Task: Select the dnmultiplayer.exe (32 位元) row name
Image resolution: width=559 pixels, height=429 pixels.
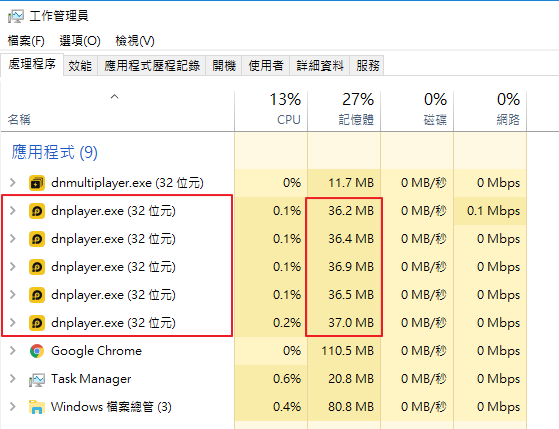Action: [127, 183]
